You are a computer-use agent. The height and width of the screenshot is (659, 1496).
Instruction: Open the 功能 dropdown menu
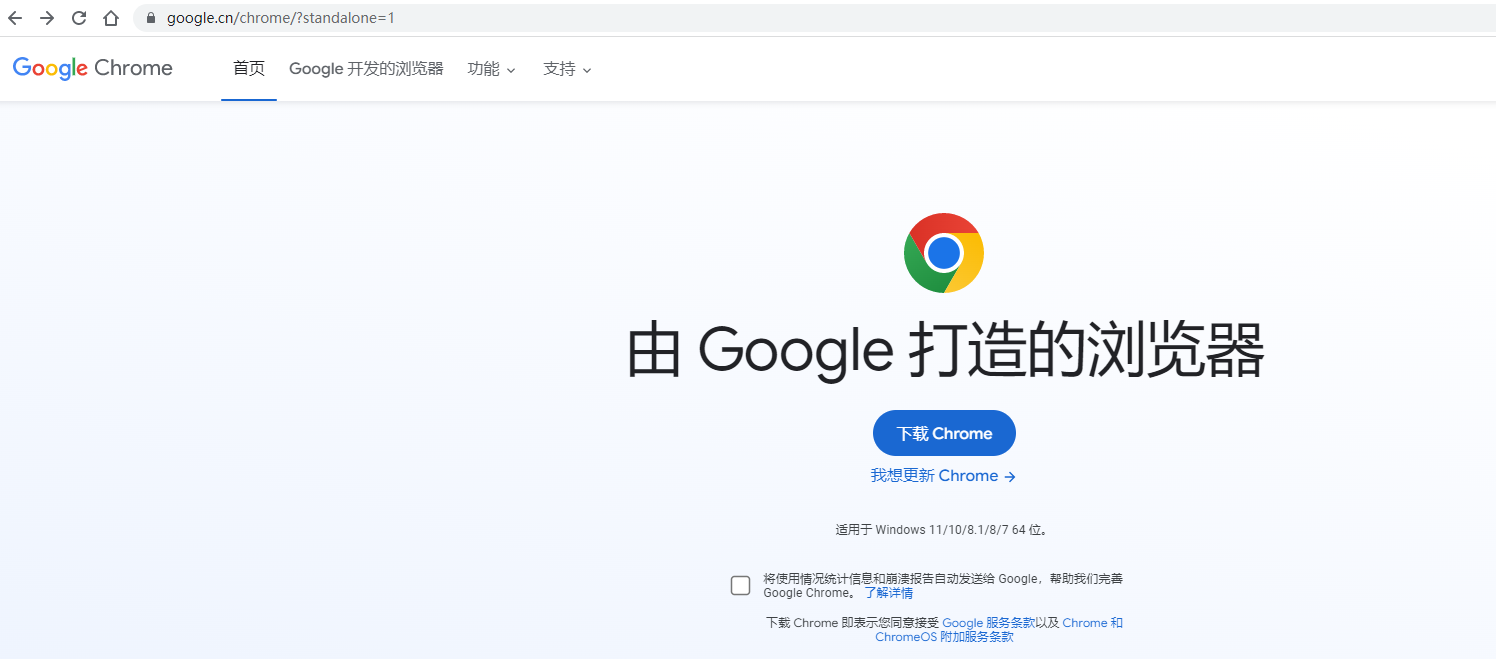(483, 69)
